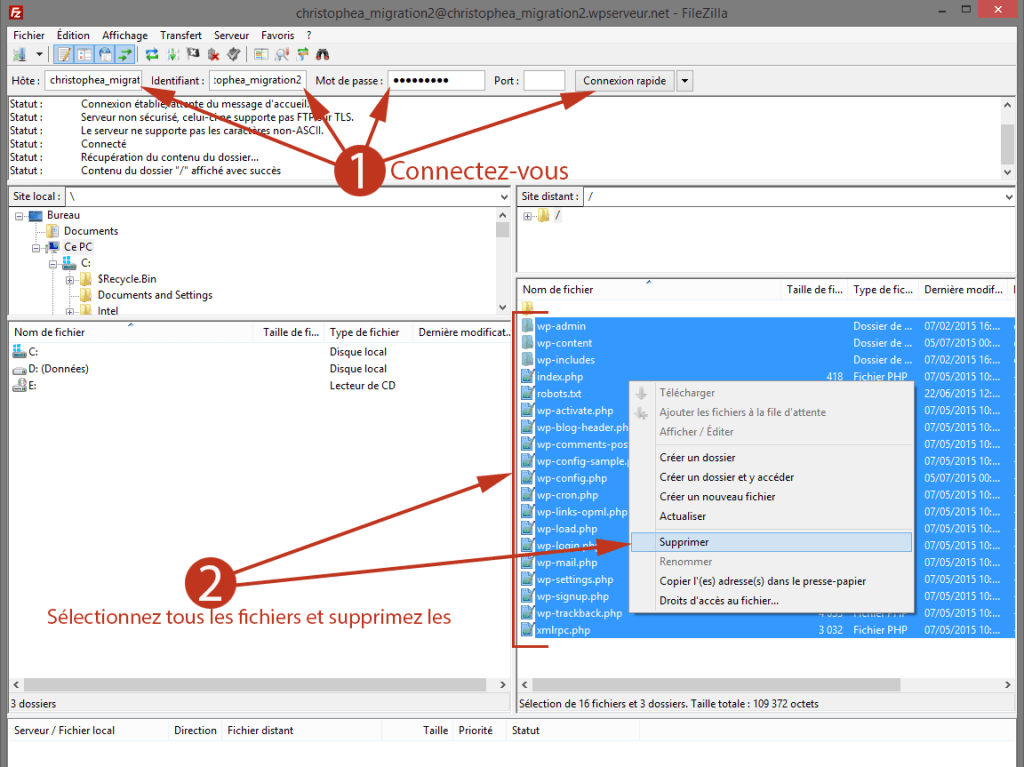Click the Port input field
Viewport: 1024px width, 767px height.
[x=544, y=80]
